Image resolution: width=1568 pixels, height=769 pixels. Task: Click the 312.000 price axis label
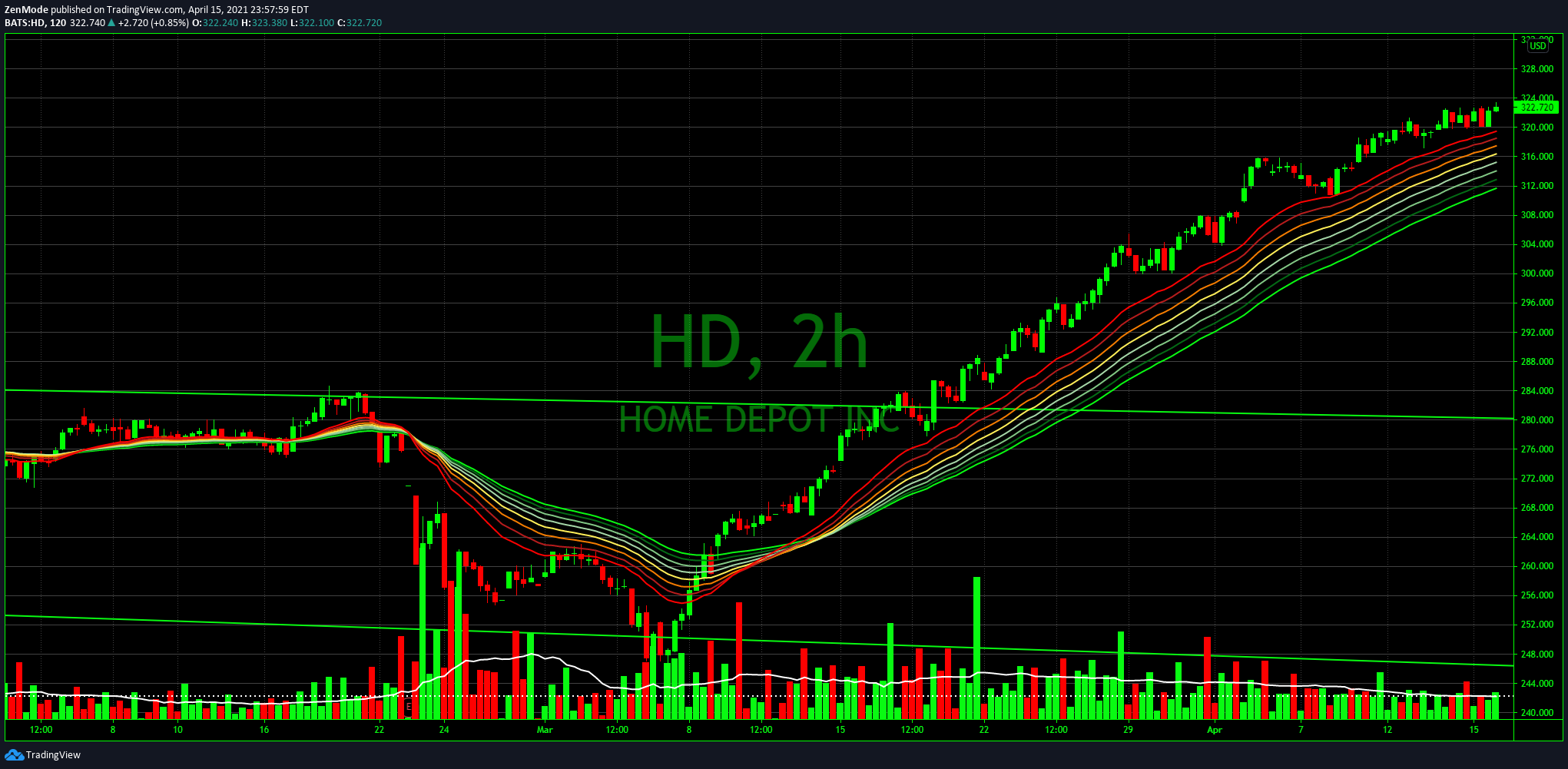coord(1537,186)
